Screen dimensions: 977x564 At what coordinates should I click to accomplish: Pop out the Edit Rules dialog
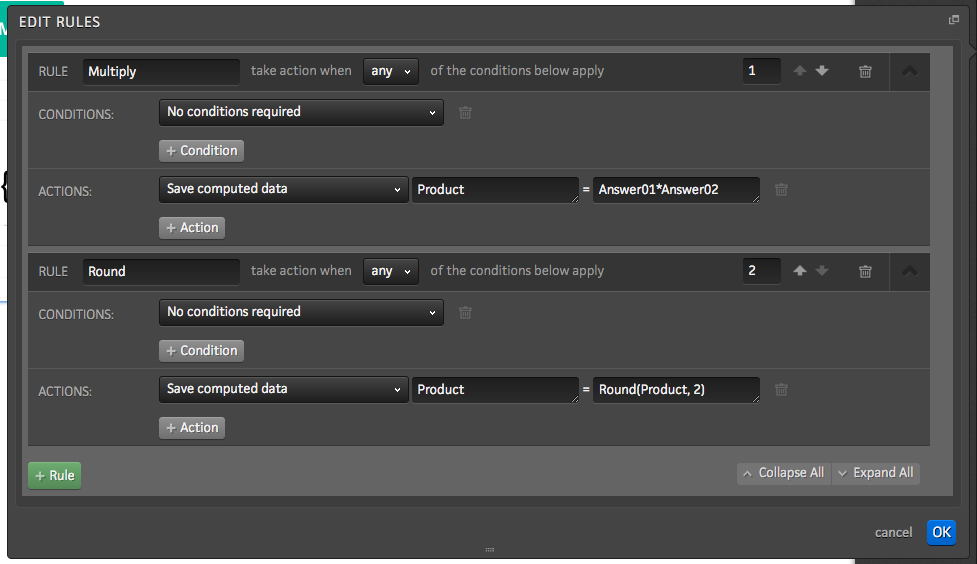954,20
